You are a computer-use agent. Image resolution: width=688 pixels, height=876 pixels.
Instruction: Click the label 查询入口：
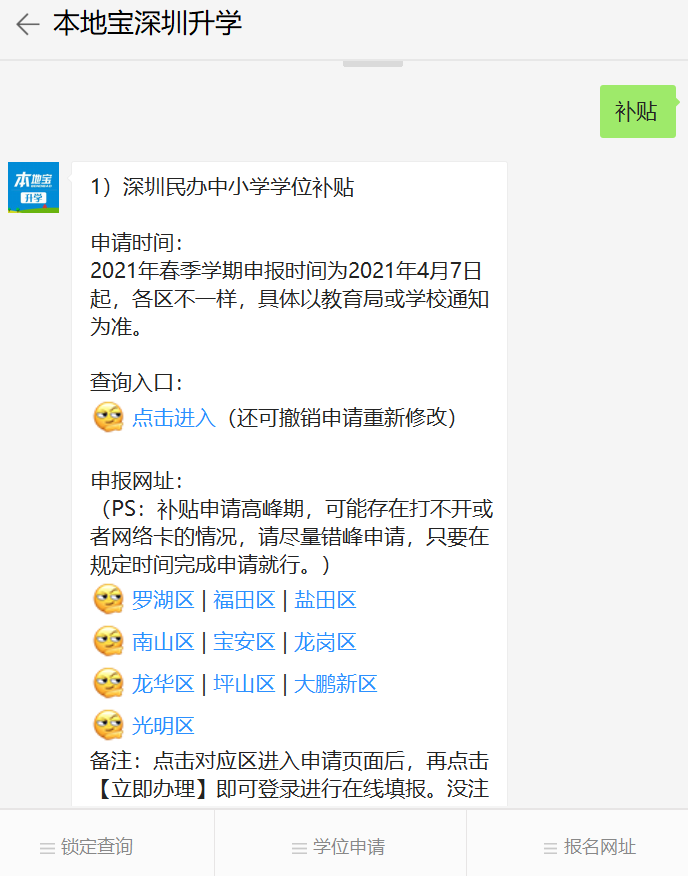(137, 383)
